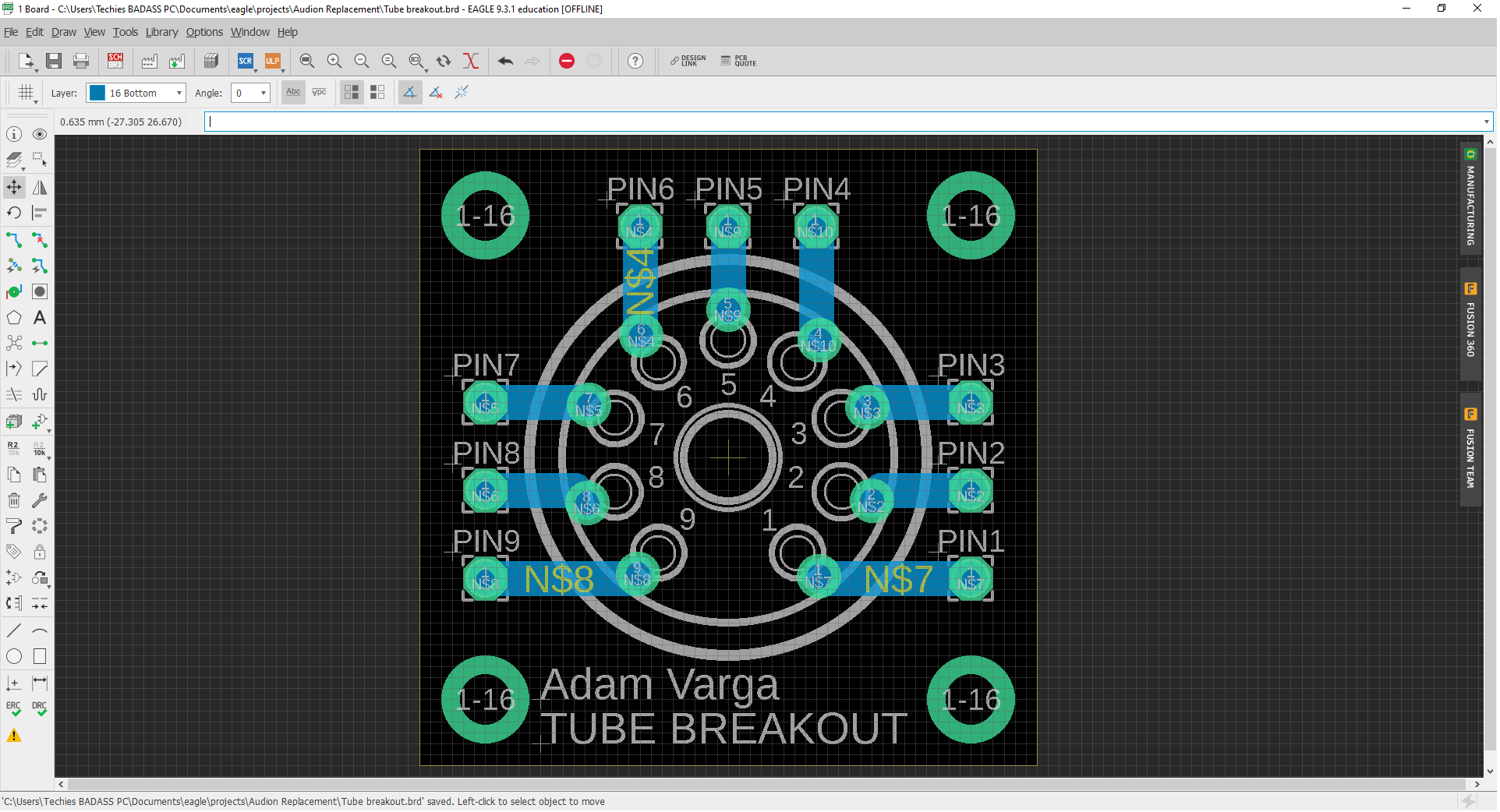
Task: Expand the command line history dropdown
Action: 1486,122
